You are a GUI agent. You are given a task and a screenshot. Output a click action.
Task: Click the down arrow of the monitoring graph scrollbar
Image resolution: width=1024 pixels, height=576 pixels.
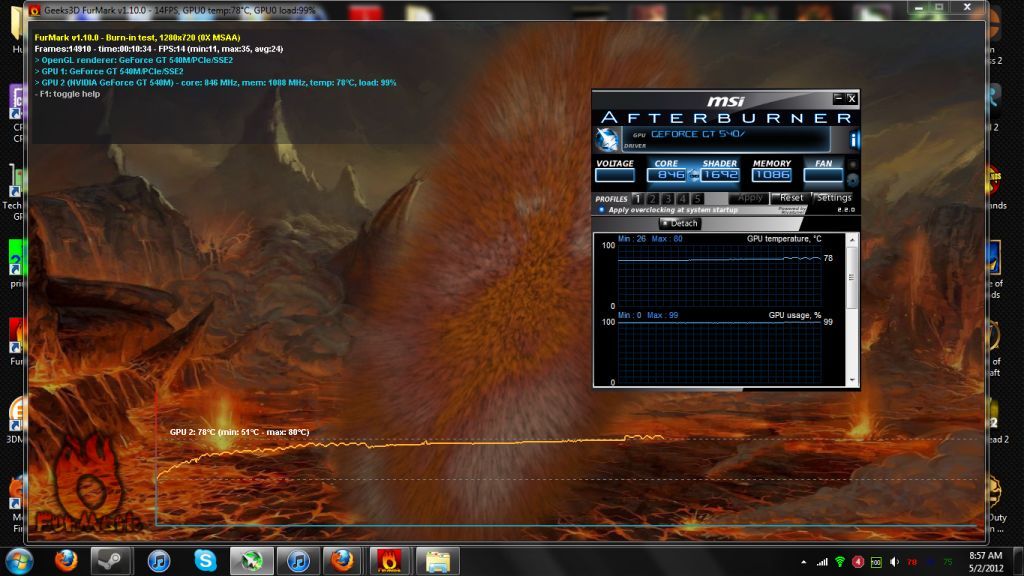click(852, 380)
